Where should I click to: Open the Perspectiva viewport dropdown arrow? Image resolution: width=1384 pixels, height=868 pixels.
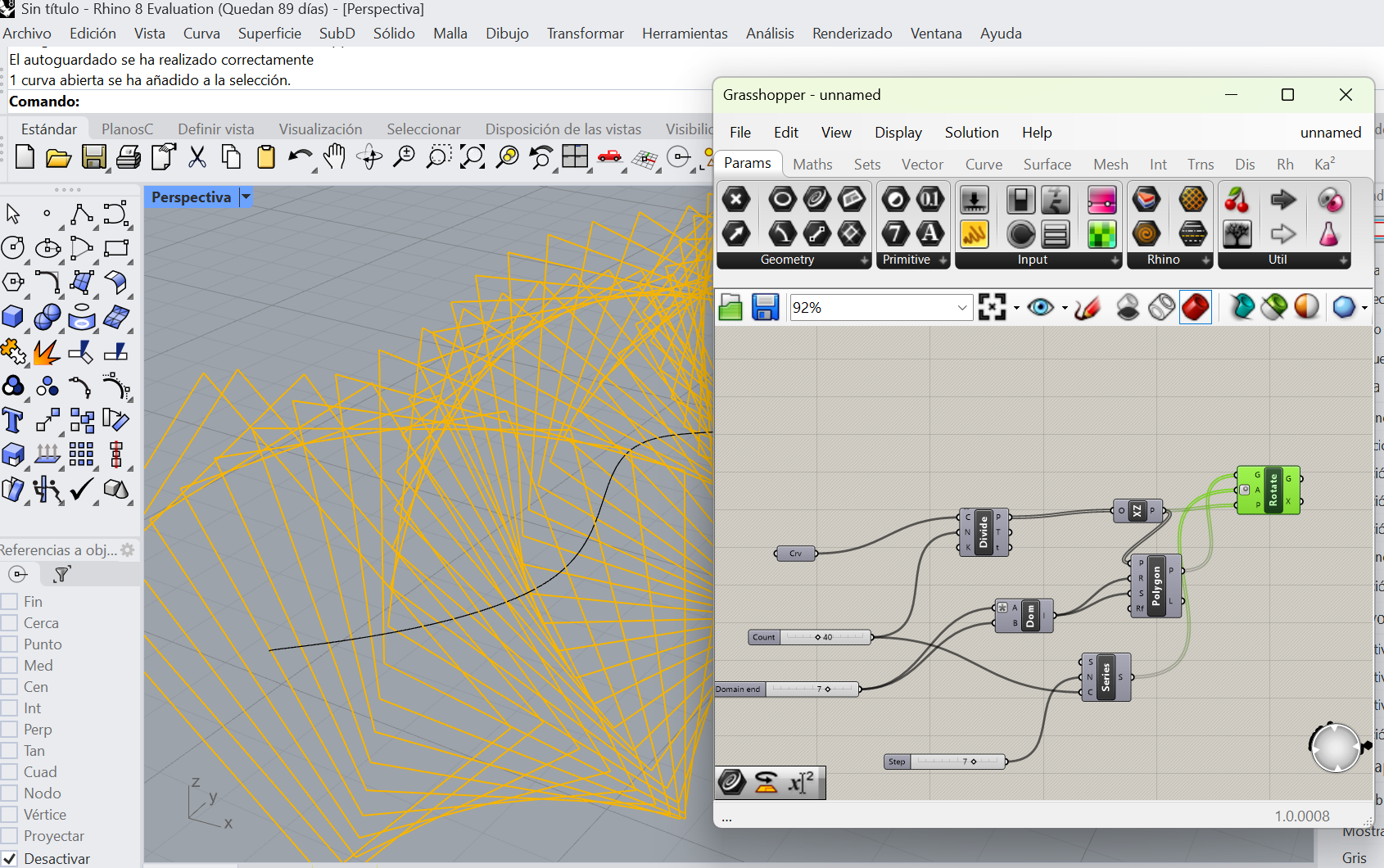pos(246,197)
